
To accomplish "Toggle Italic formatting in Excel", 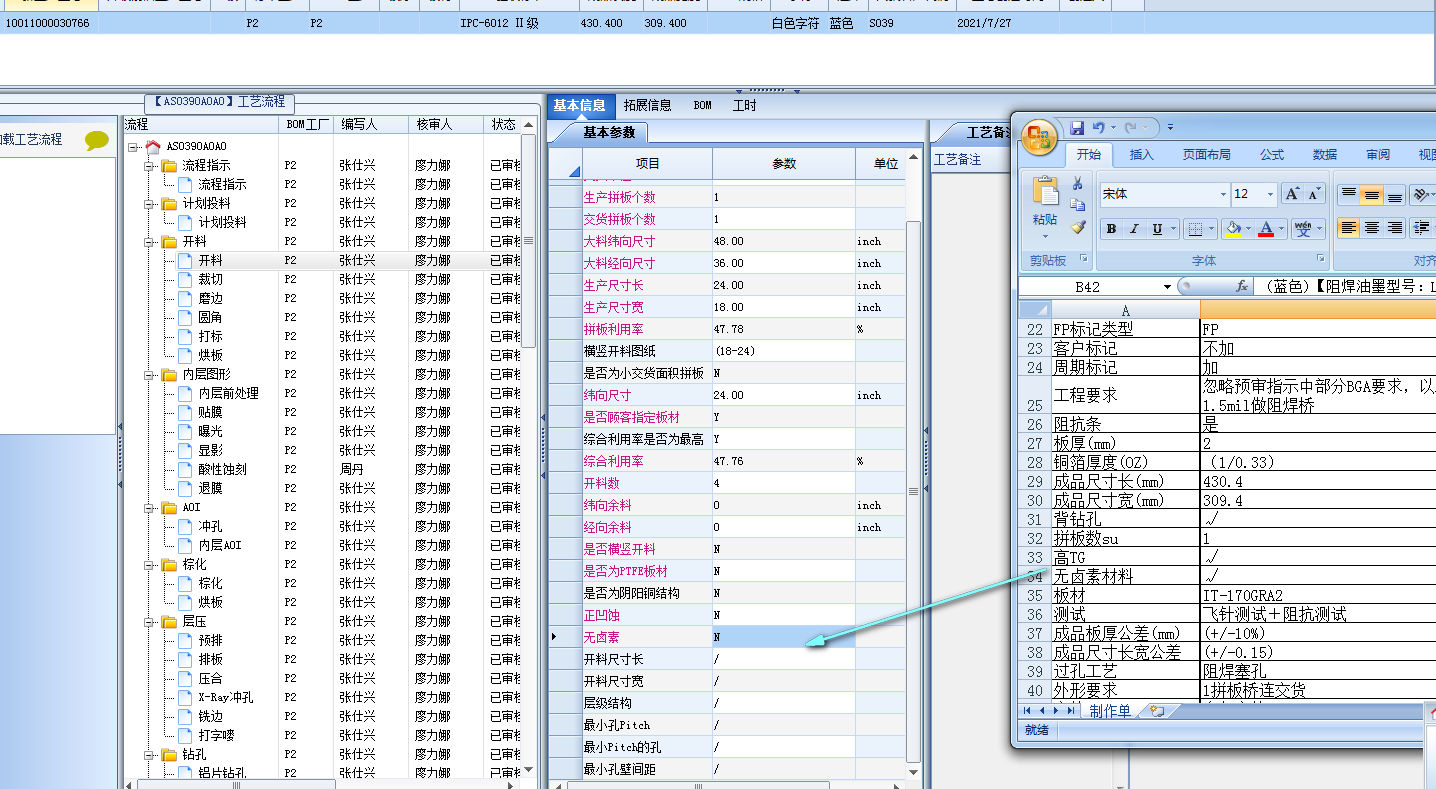I will (x=1134, y=229).
